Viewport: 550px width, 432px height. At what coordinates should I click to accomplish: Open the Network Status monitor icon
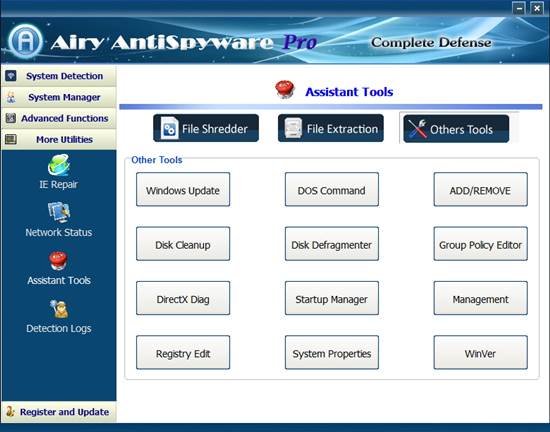(x=59, y=212)
